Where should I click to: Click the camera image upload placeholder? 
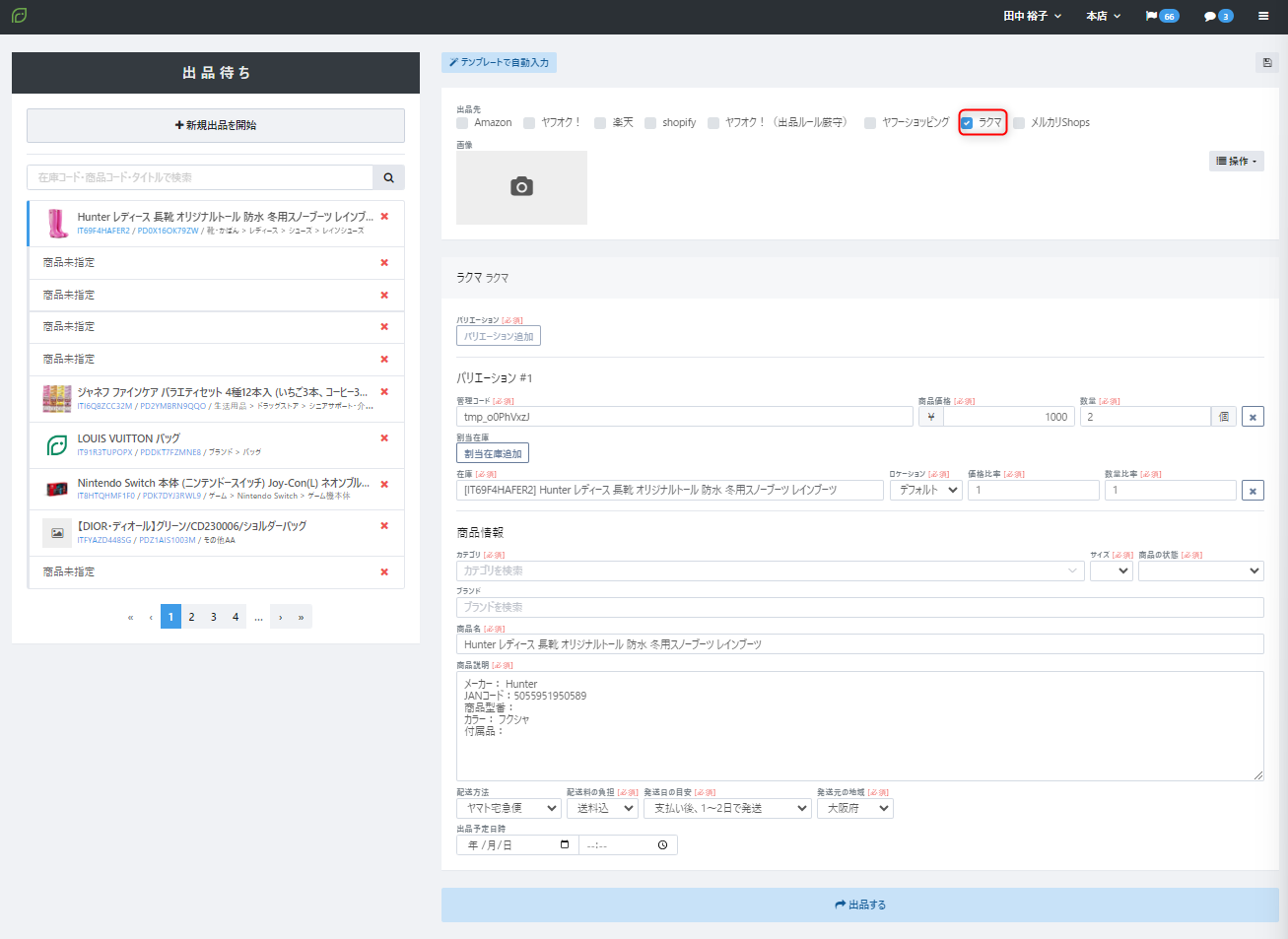[x=521, y=187]
